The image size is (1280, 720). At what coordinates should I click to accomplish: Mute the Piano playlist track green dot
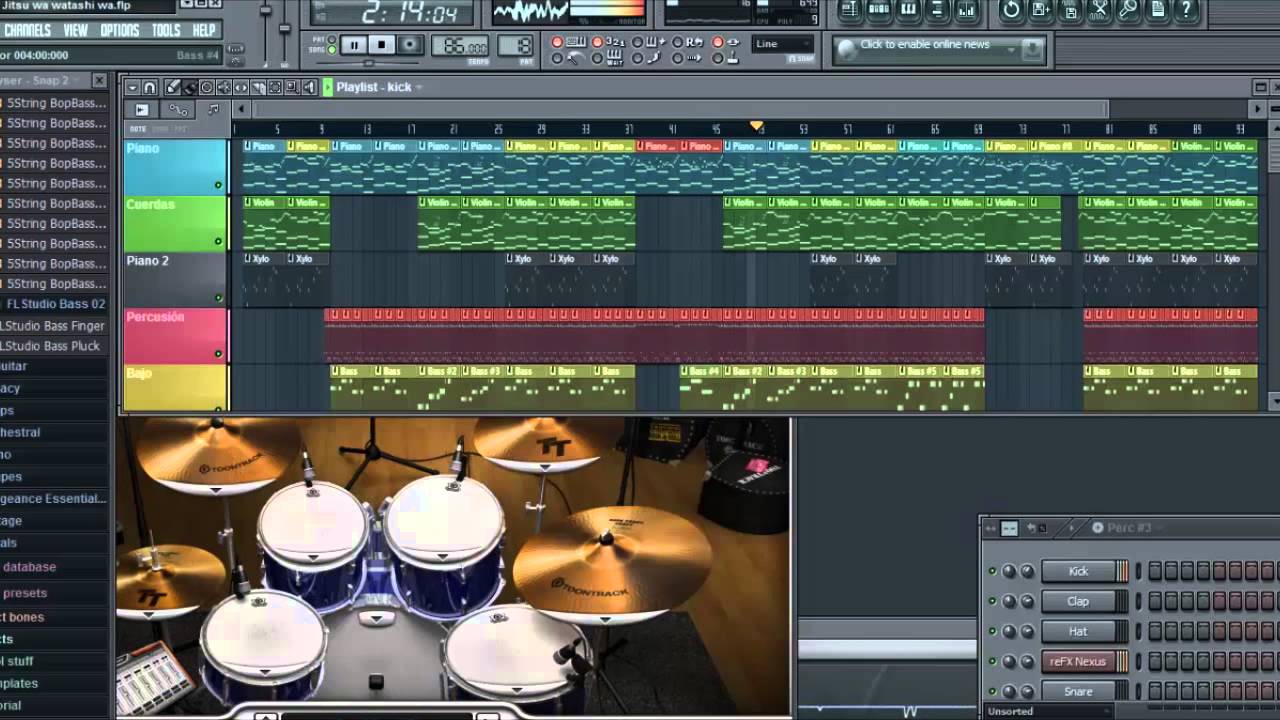click(218, 185)
